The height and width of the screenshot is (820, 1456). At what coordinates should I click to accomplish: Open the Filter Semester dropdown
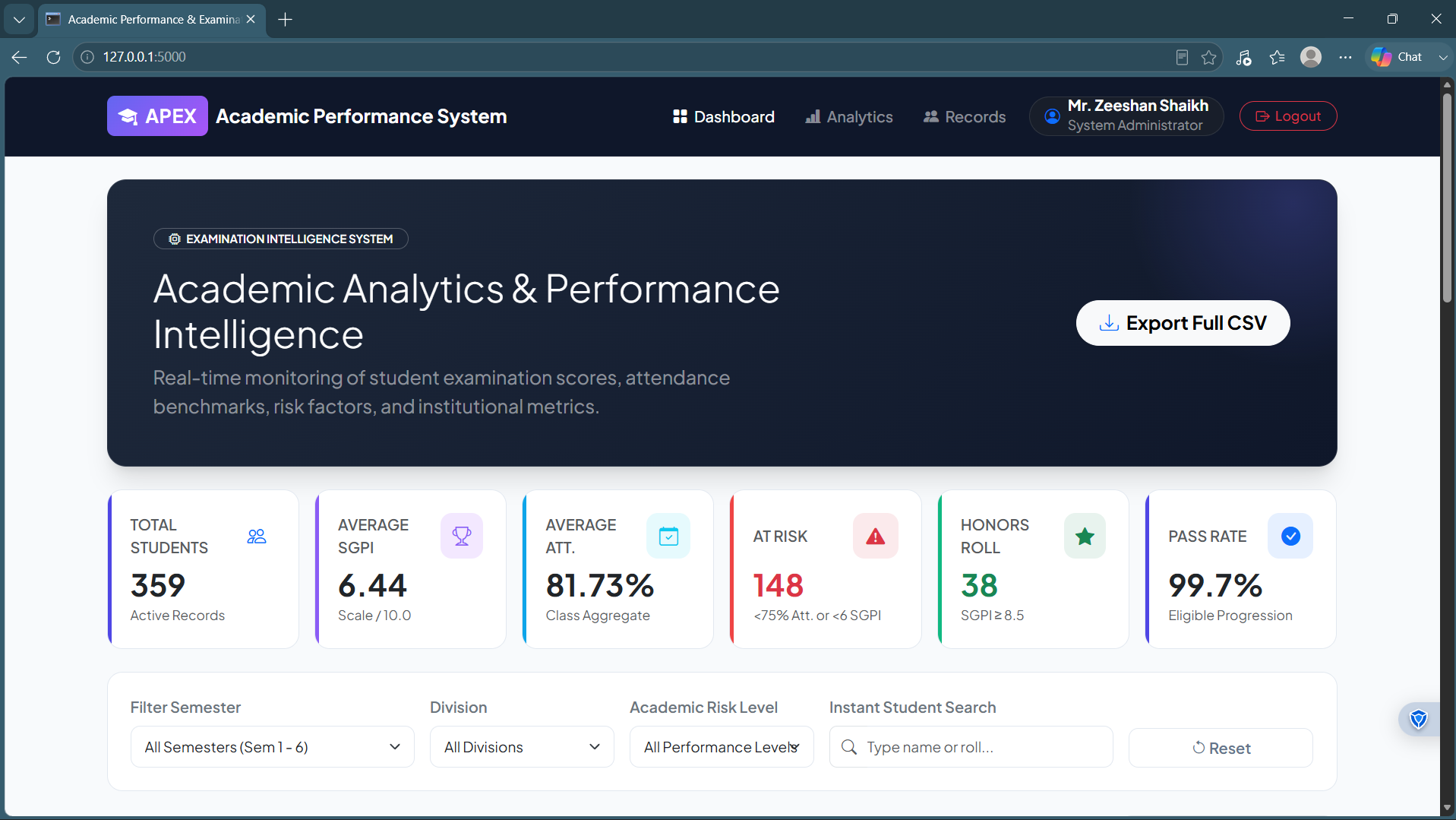coord(273,747)
